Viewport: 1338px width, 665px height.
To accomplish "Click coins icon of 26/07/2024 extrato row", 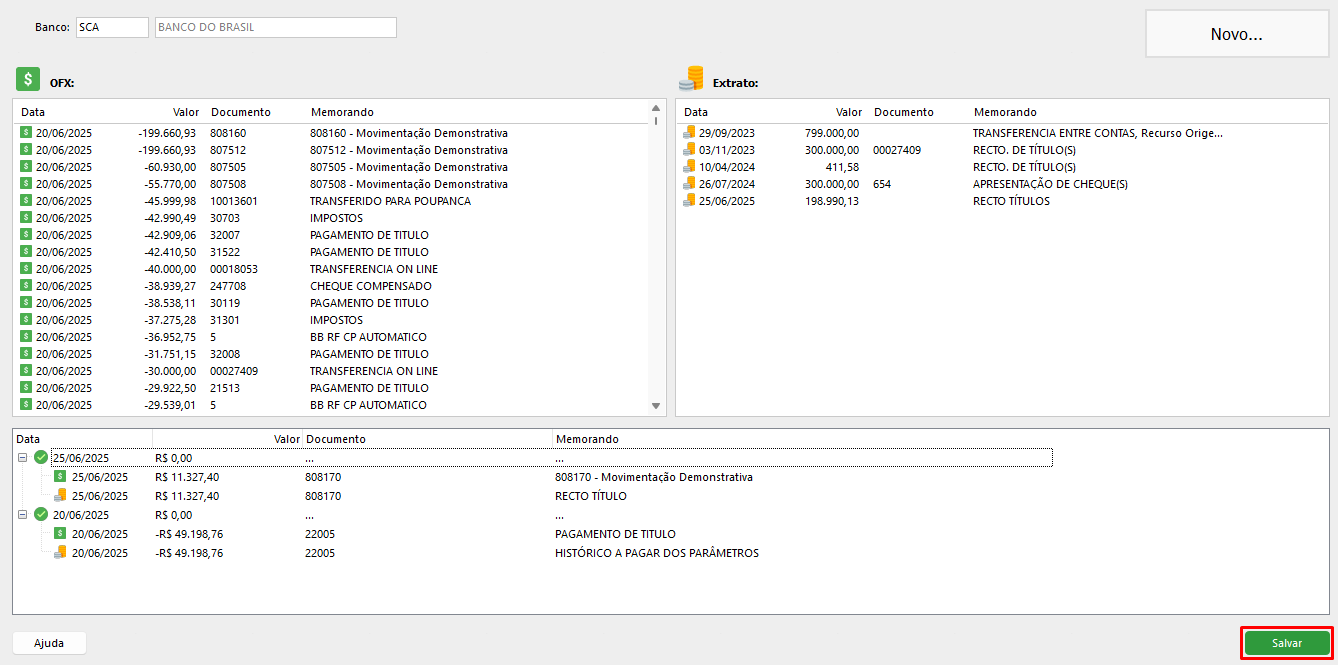I will [689, 183].
